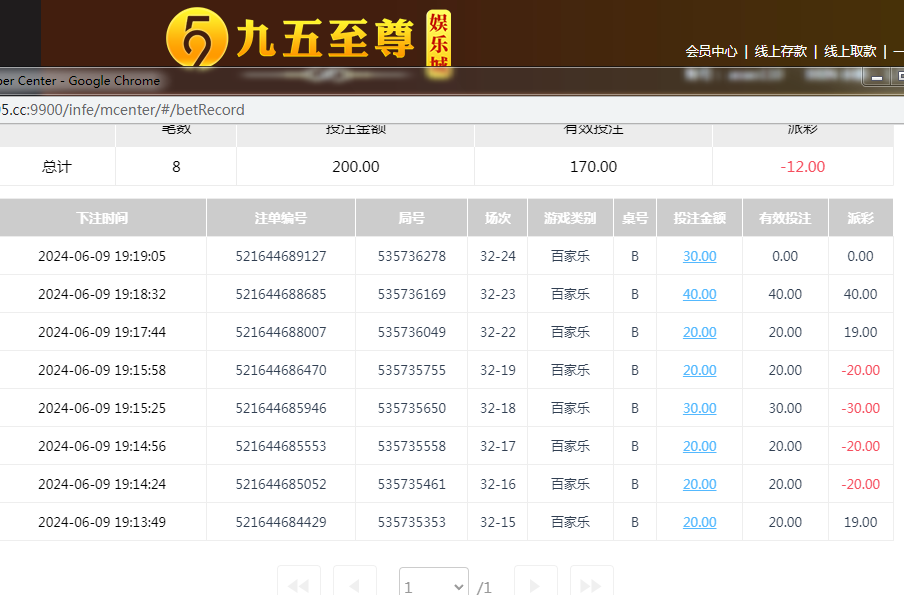Screen dimensions: 904x595
Task: Open the page number dropdown
Action: (x=433, y=586)
